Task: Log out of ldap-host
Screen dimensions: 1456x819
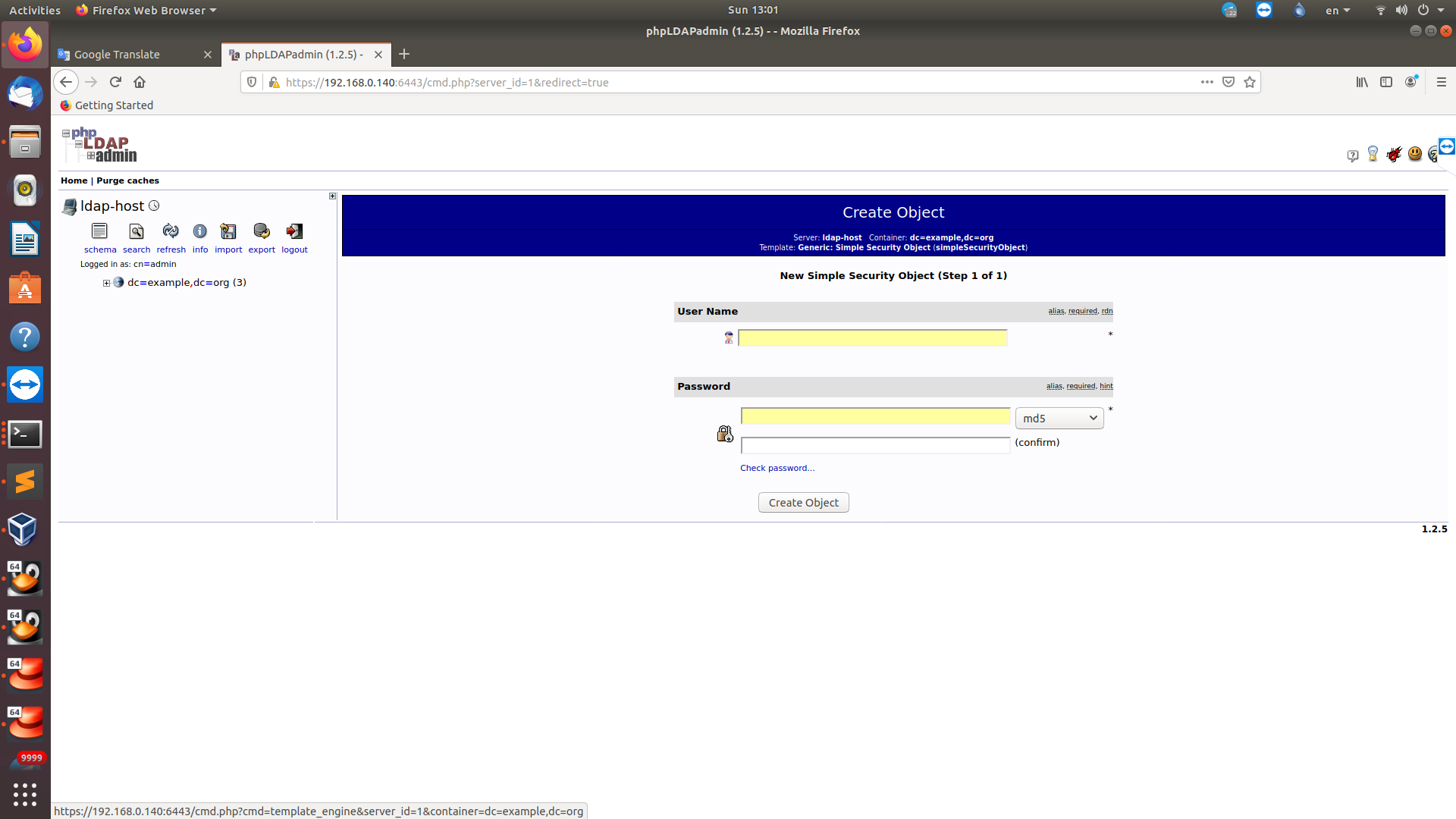Action: click(294, 231)
